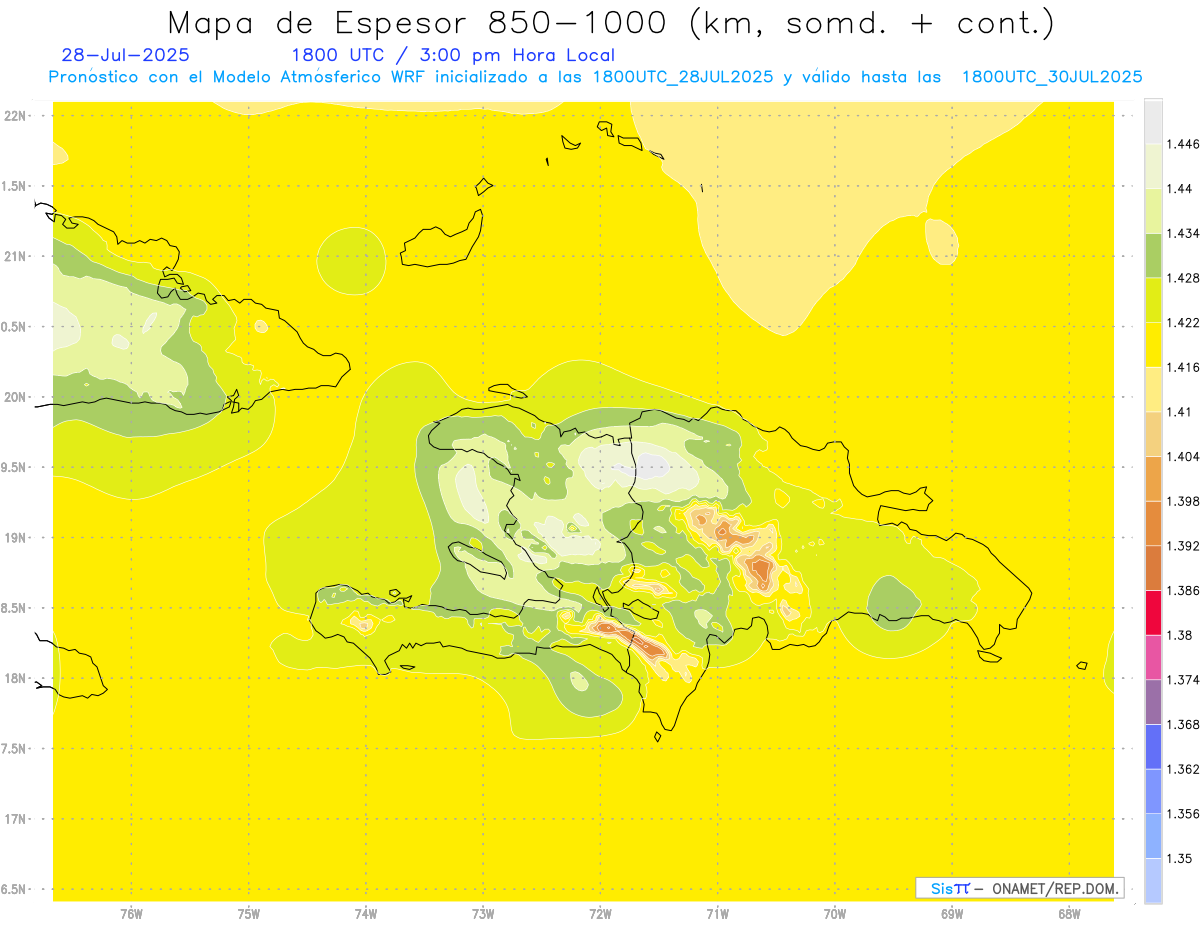This screenshot has height=927, width=1200.
Task: Click the legend value "1.386"
Action: click(1185, 590)
